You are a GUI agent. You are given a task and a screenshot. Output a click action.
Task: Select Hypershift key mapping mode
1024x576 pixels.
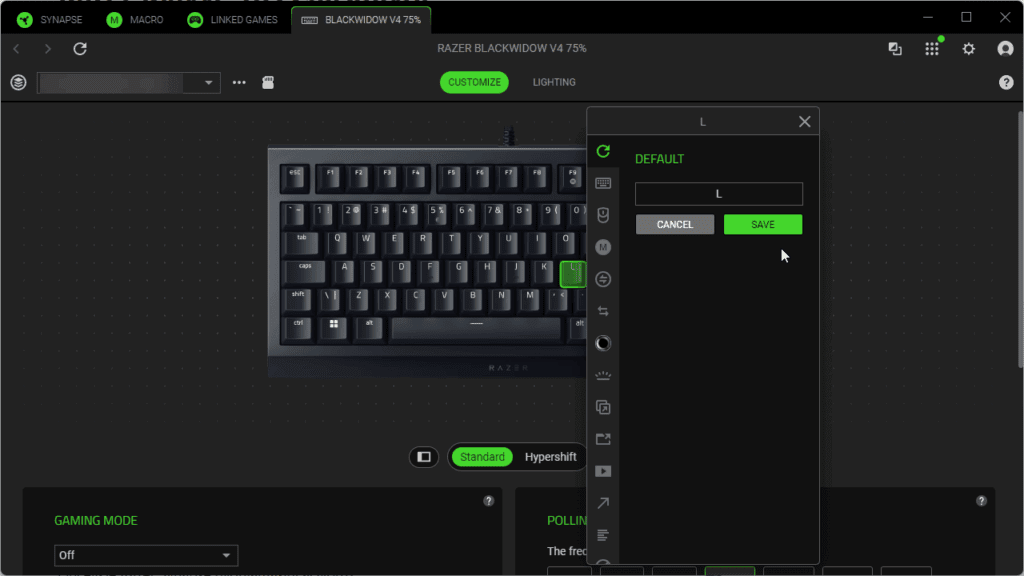point(551,457)
